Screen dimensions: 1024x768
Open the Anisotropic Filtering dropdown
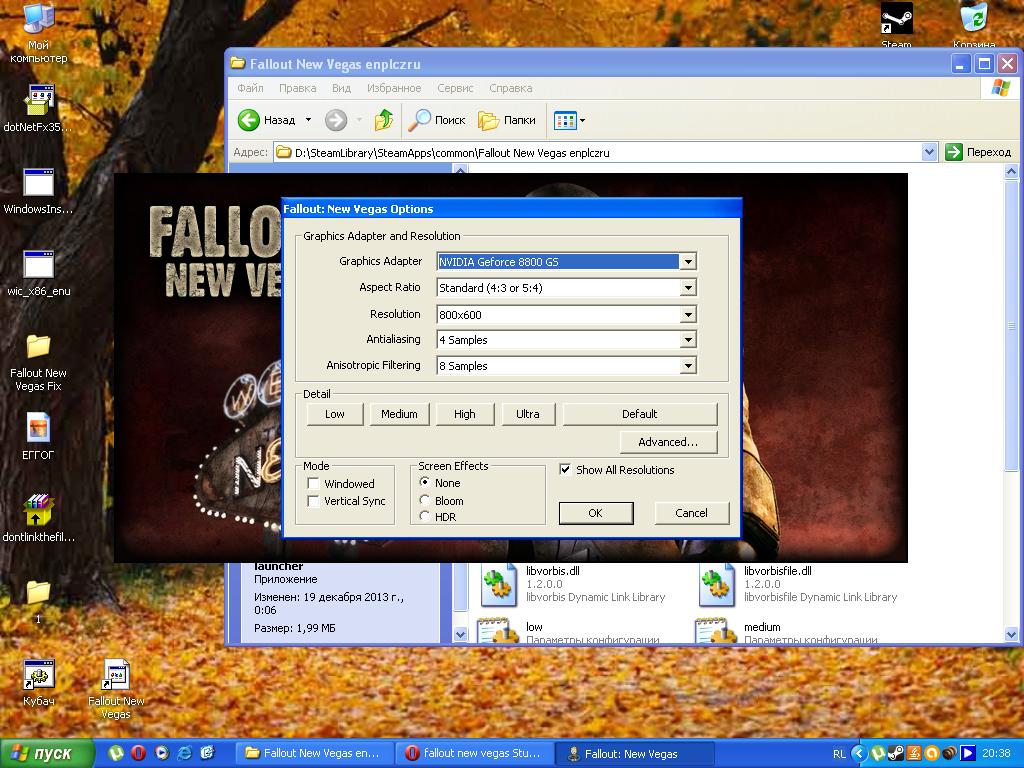pos(688,366)
